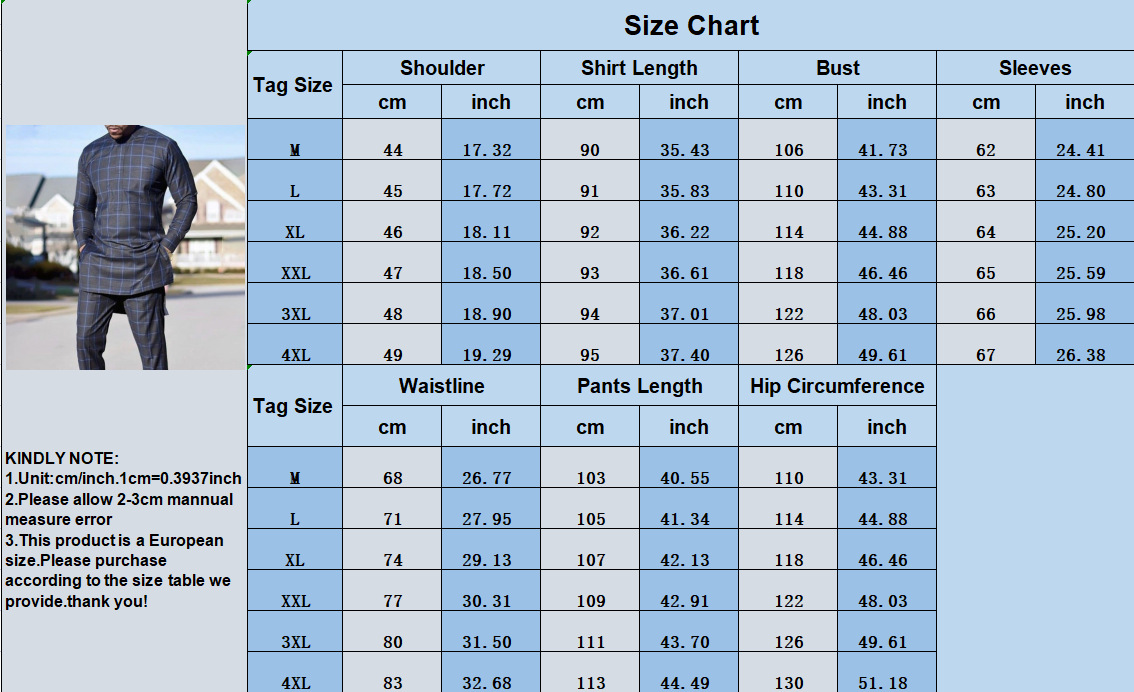Select the 17.32 shoulder inch cell
This screenshot has width=1134, height=692.
click(x=487, y=150)
